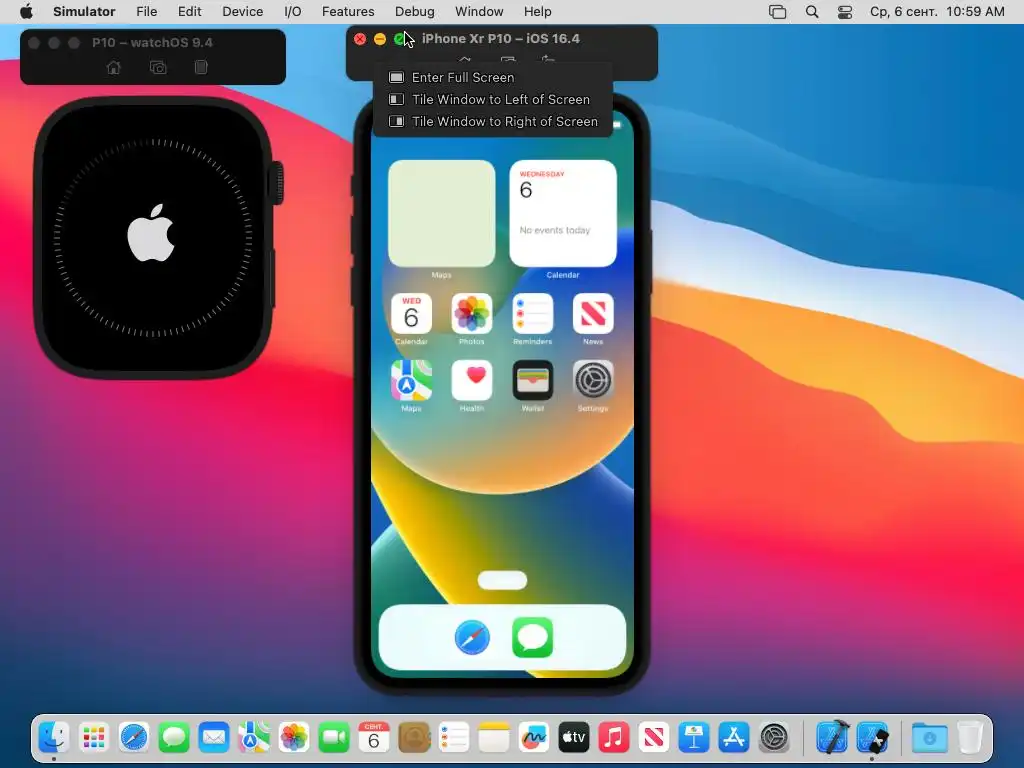
Task: Open News in the macOS Dock
Action: point(654,738)
